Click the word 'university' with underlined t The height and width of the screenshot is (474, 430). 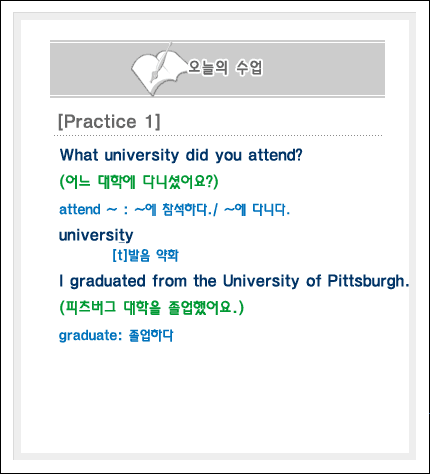point(96,235)
